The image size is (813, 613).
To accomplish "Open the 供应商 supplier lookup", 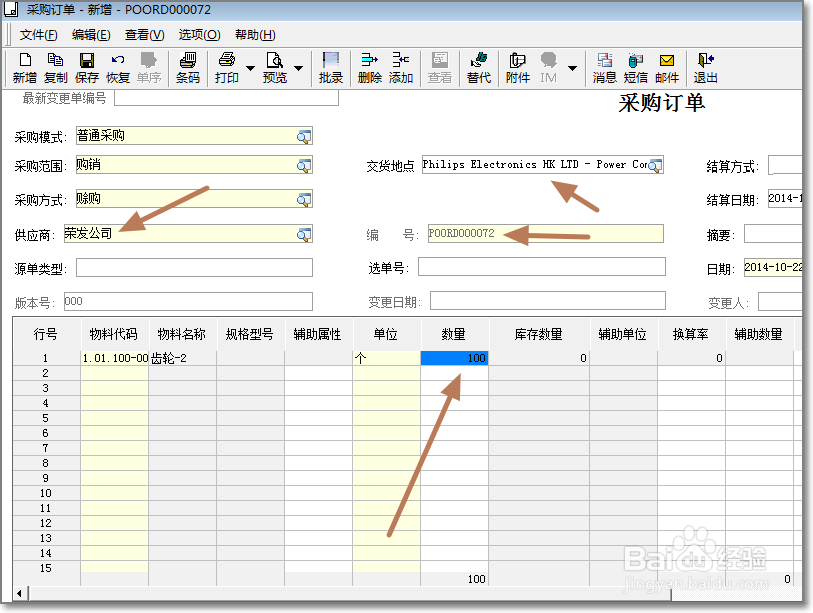I will coord(303,233).
